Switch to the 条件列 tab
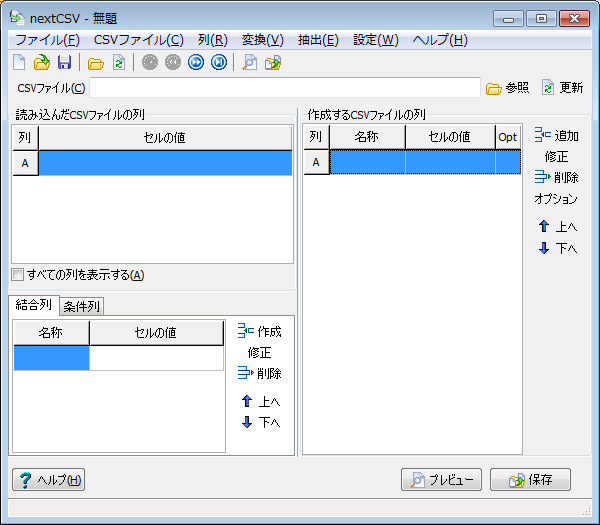Screen dimensions: 600x525 point(81,306)
